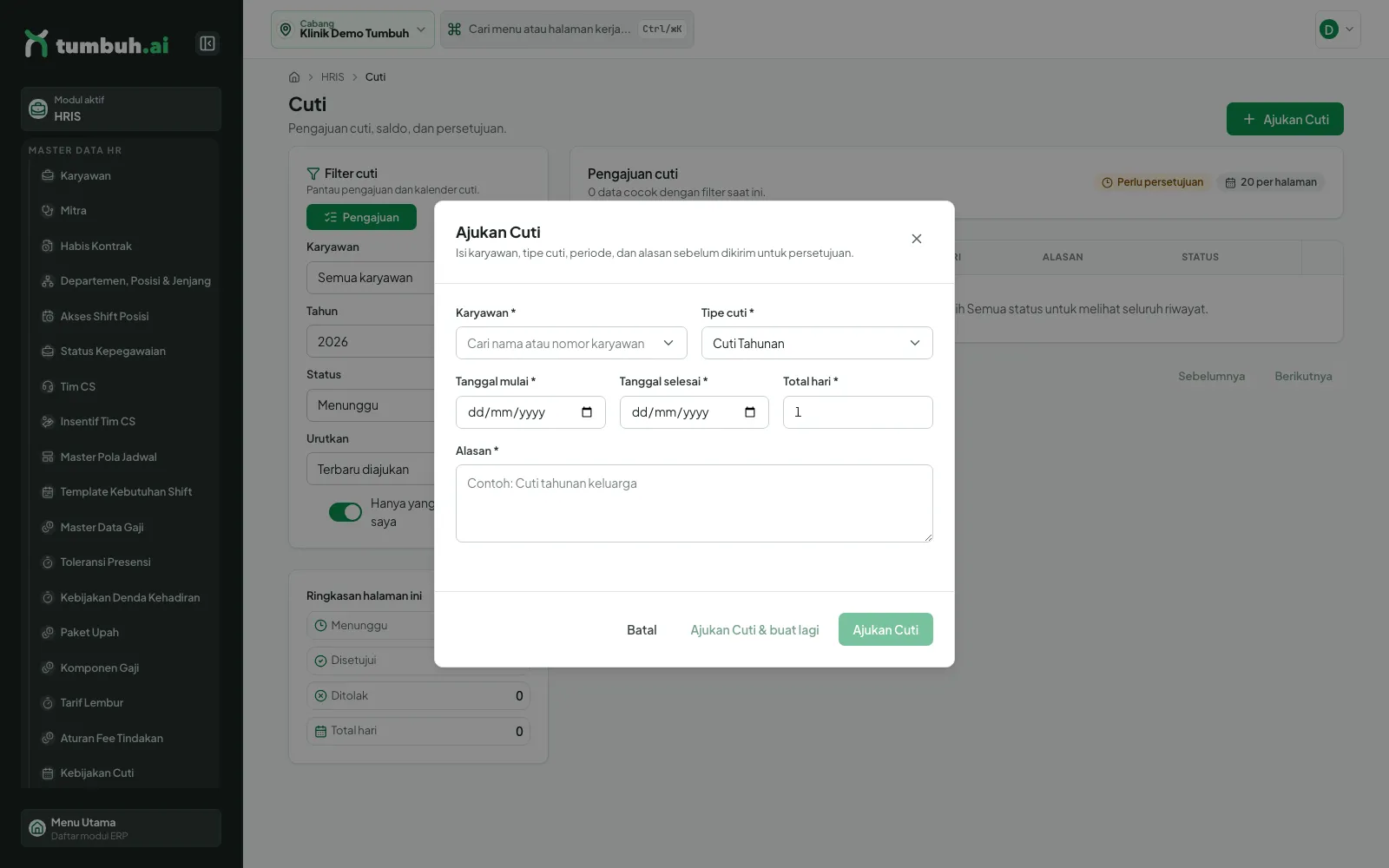Click the Tim CS headset icon
Screen dimensions: 1389x868
48,387
